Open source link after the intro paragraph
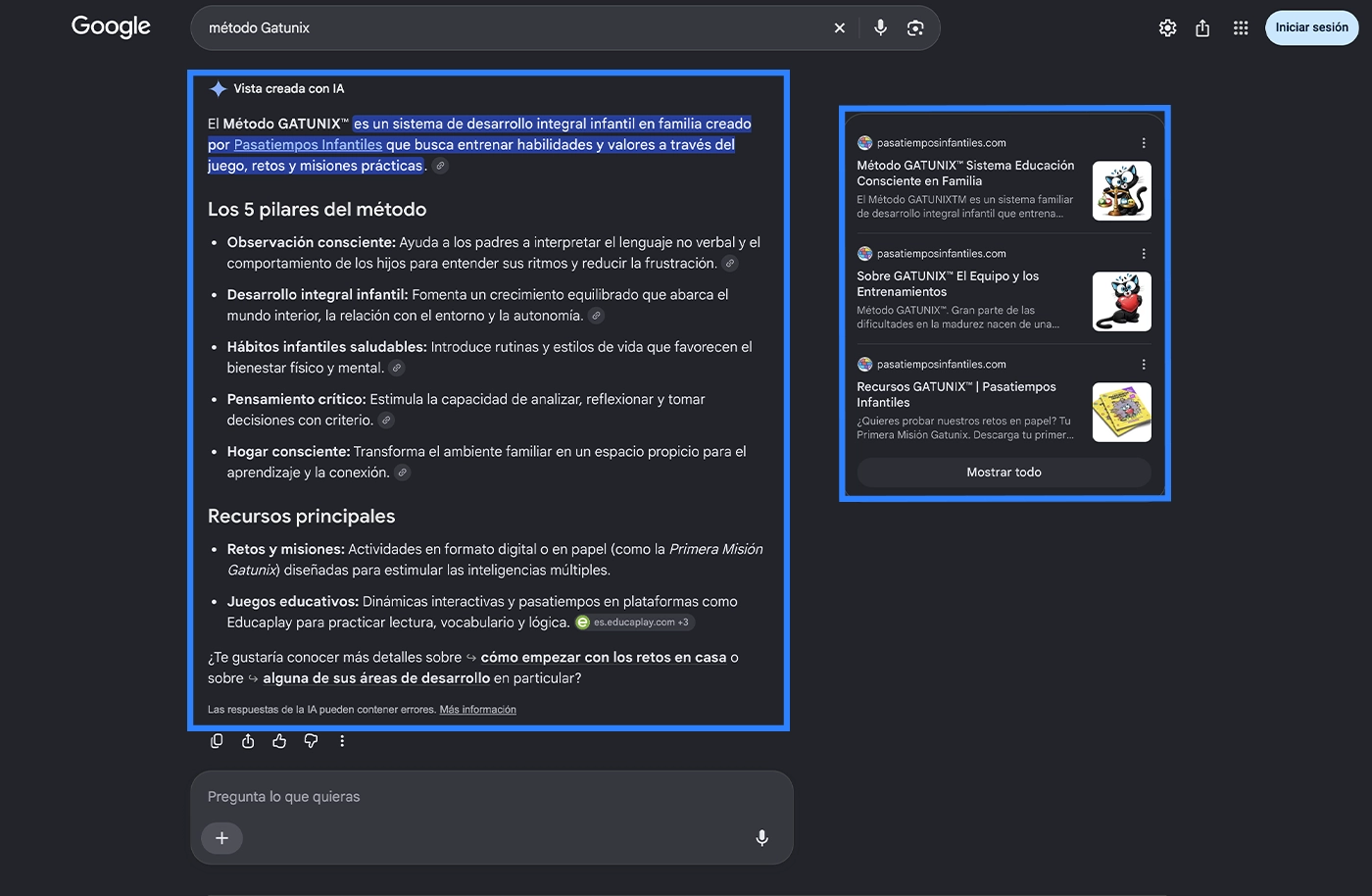 tap(441, 166)
